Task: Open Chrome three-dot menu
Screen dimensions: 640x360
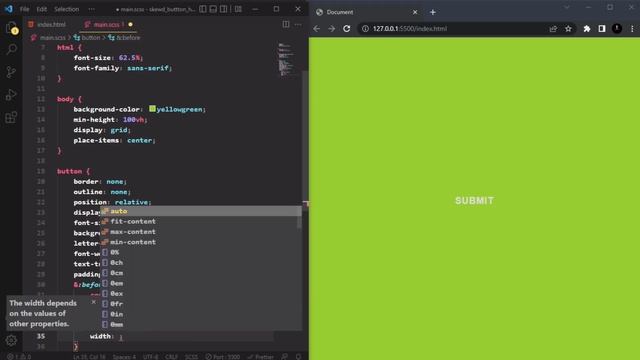Action: point(632,29)
